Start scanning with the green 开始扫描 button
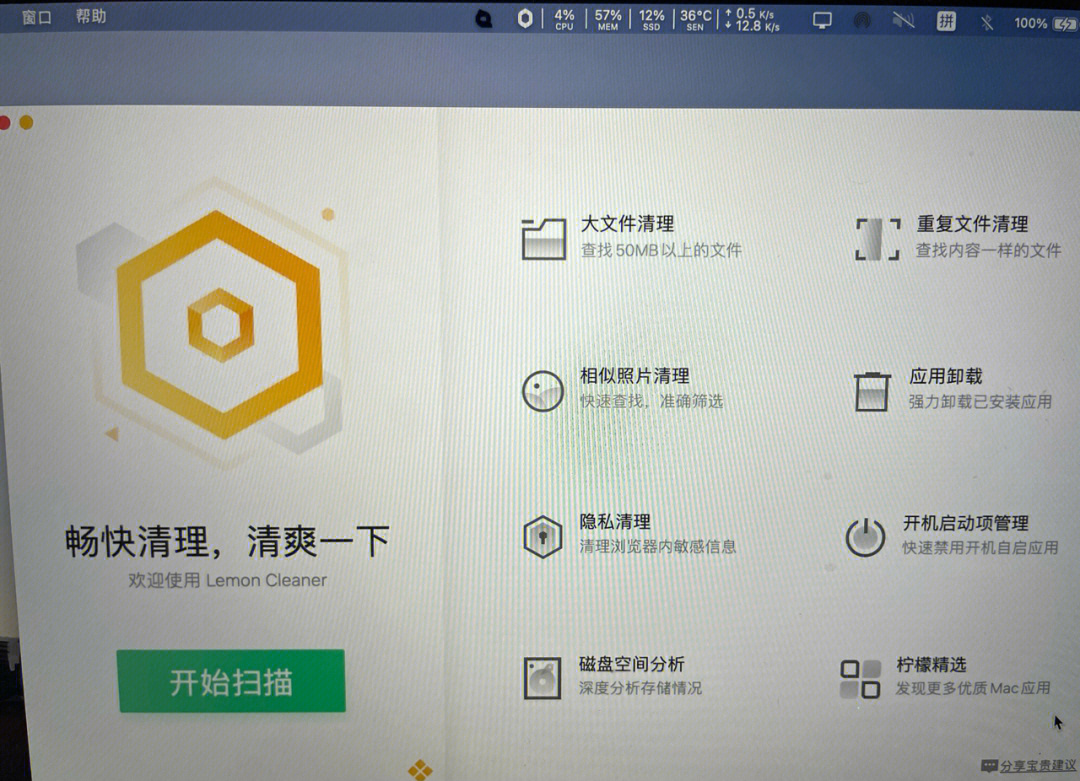1080x781 pixels. point(231,681)
